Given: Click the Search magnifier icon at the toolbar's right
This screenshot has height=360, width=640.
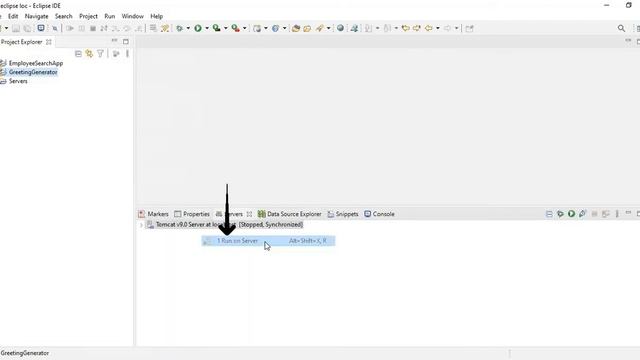Looking at the screenshot, I should pyautogui.click(x=621, y=28).
